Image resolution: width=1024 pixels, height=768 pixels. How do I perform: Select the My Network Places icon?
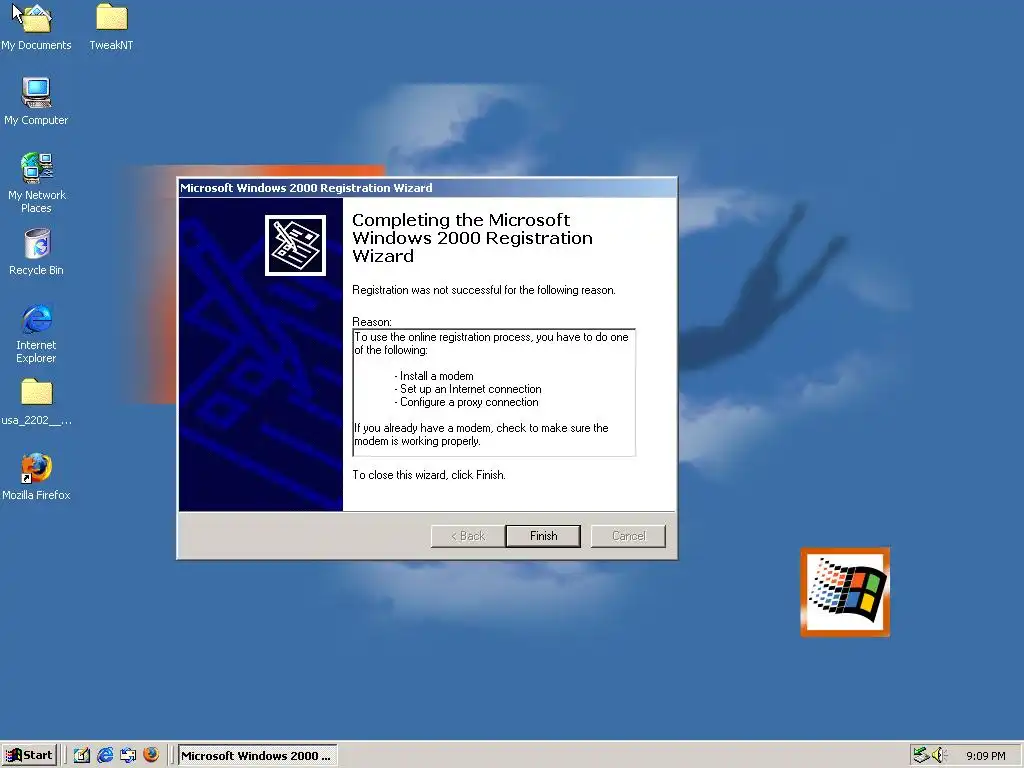(36, 183)
